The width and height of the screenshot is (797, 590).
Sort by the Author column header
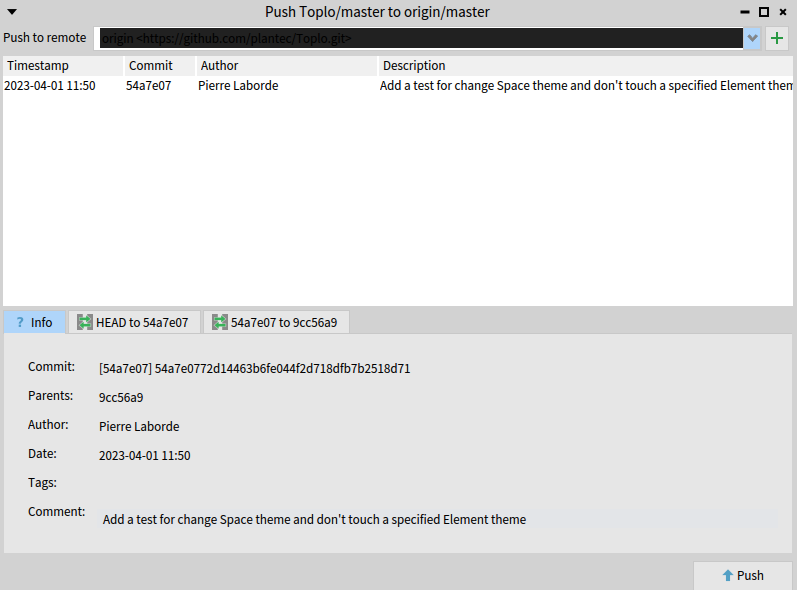(287, 66)
